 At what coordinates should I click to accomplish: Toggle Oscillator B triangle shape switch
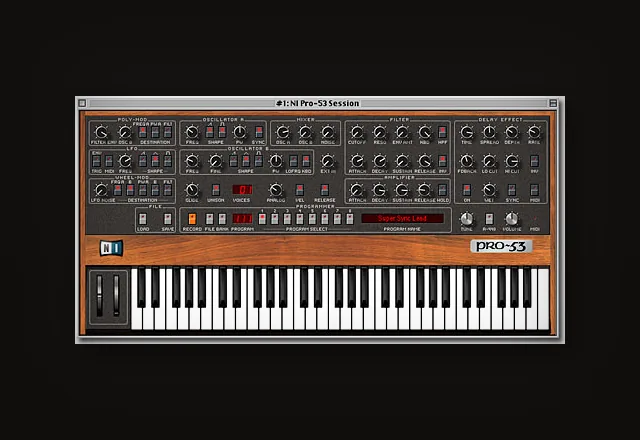(x=246, y=161)
